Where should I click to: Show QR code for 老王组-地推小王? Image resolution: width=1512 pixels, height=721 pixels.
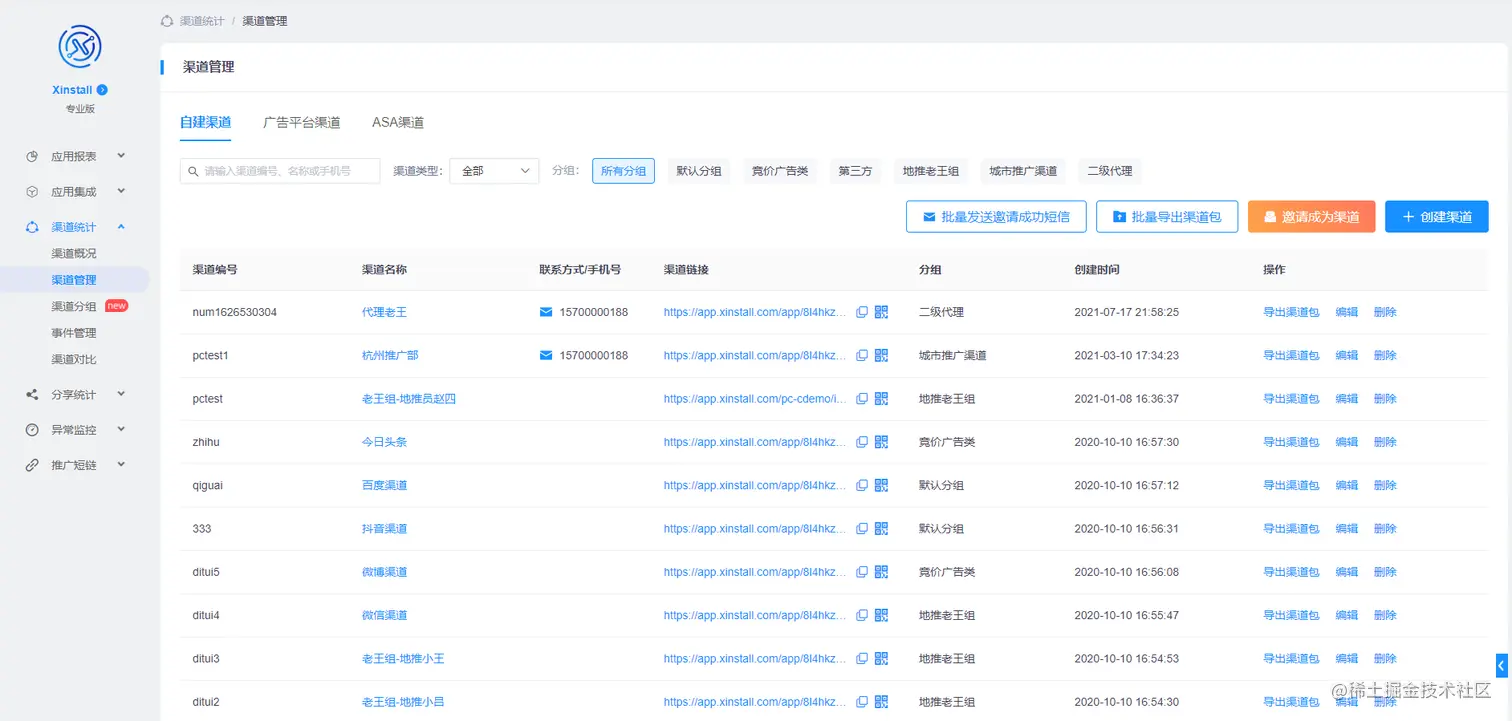881,658
